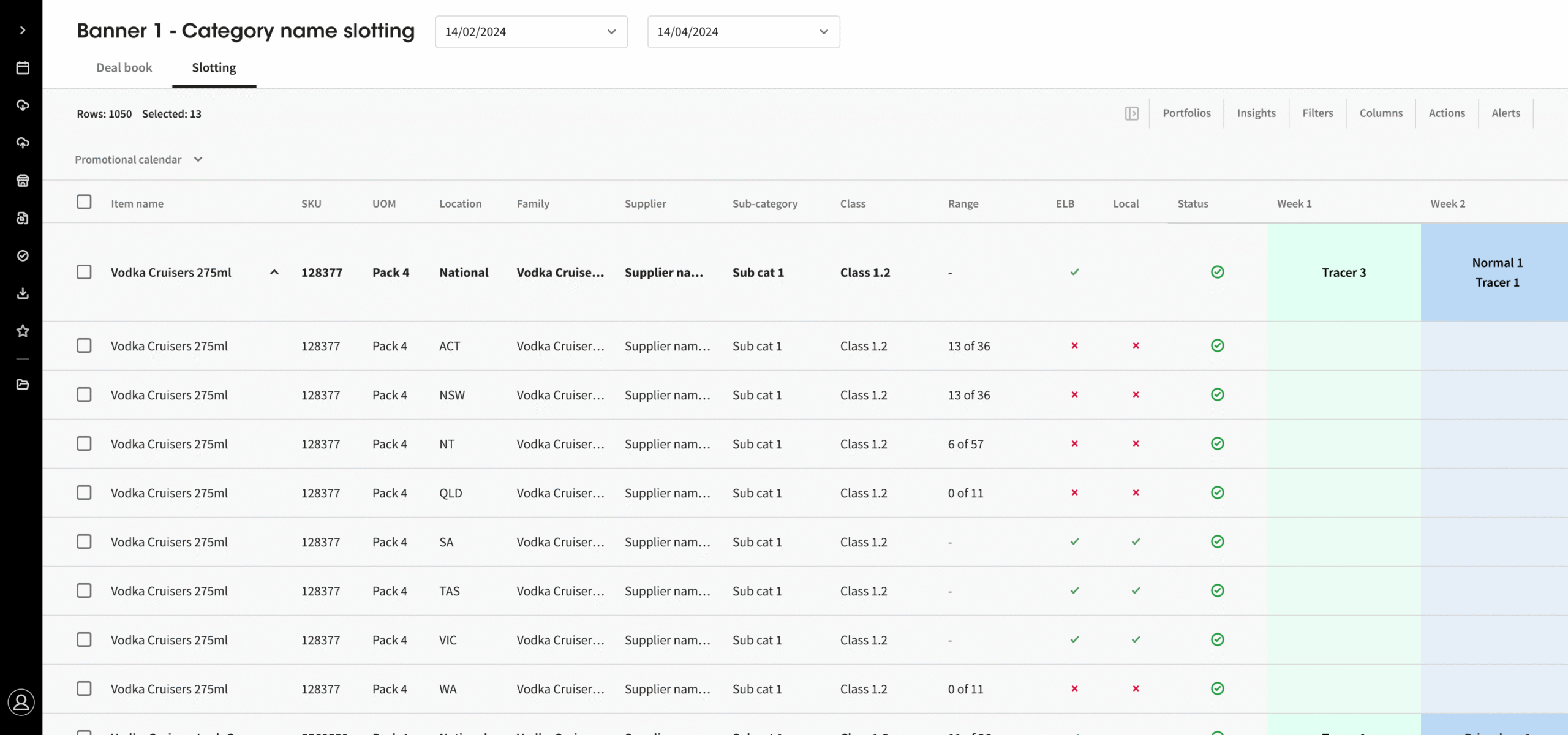Toggle the side panel icon beside Portfolios
Screen dimensions: 1568x735
point(1131,113)
